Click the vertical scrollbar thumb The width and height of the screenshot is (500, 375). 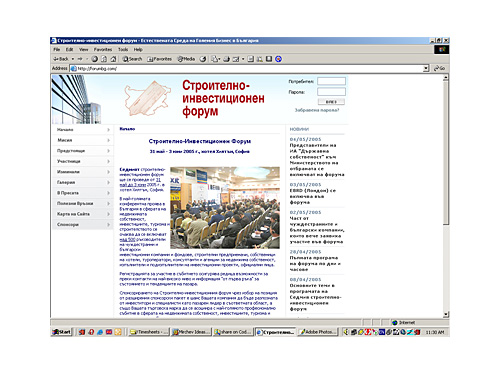click(446, 153)
